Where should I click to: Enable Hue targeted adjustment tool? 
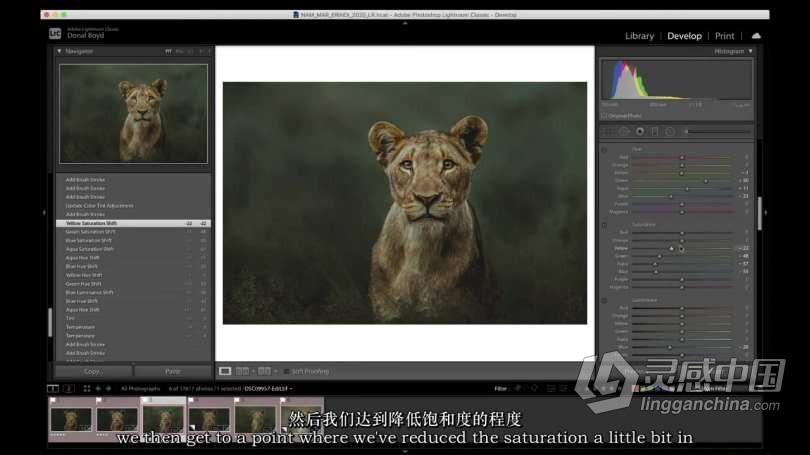point(604,150)
